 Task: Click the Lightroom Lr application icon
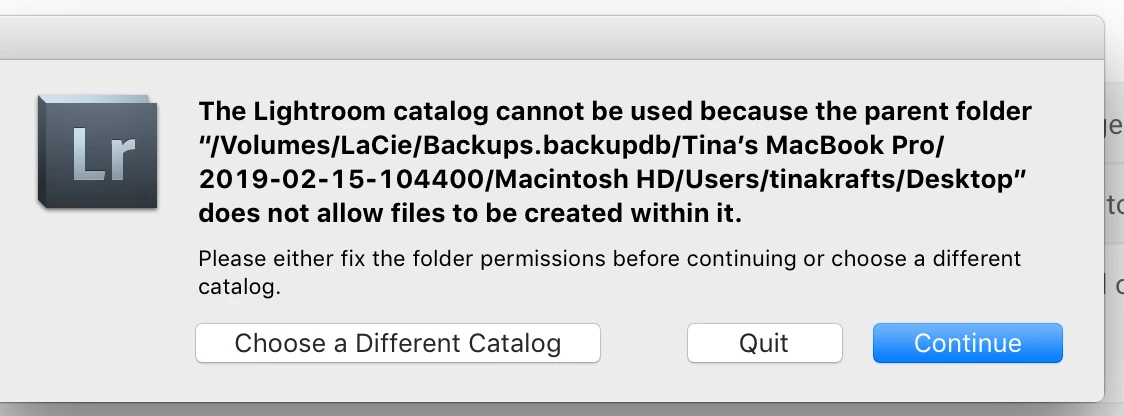pyautogui.click(x=96, y=151)
